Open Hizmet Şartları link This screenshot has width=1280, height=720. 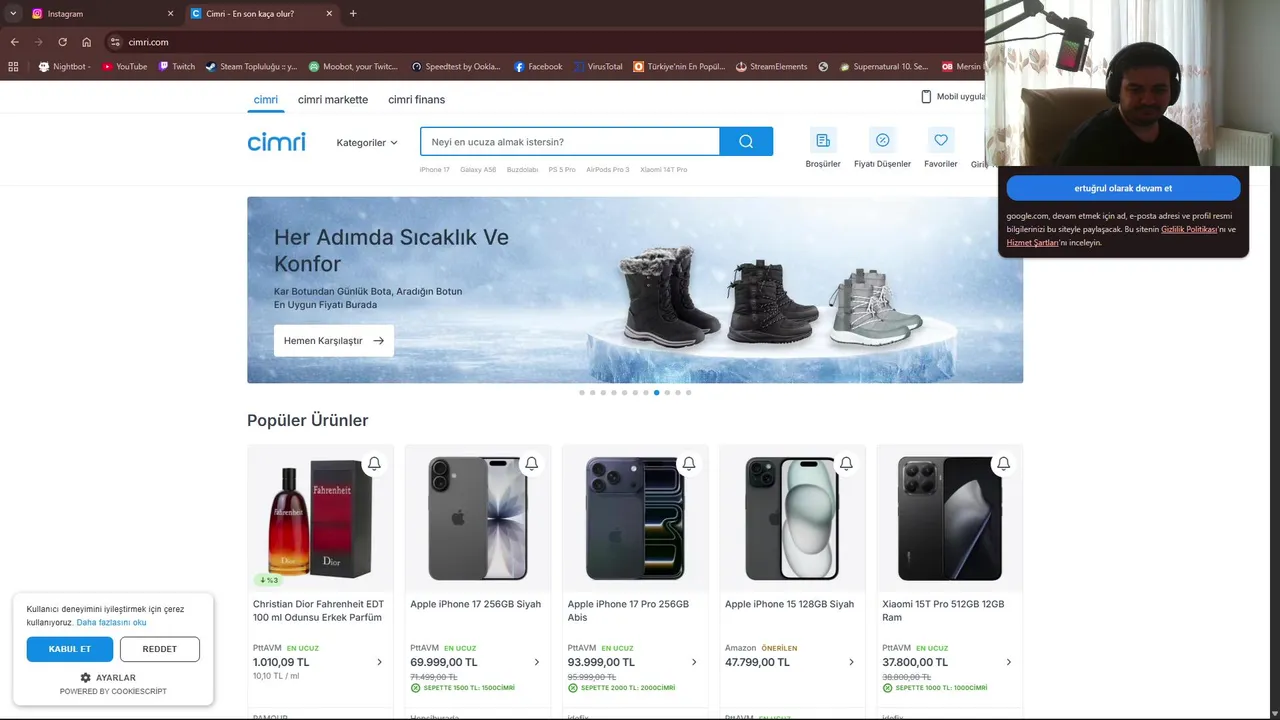tap(1032, 242)
